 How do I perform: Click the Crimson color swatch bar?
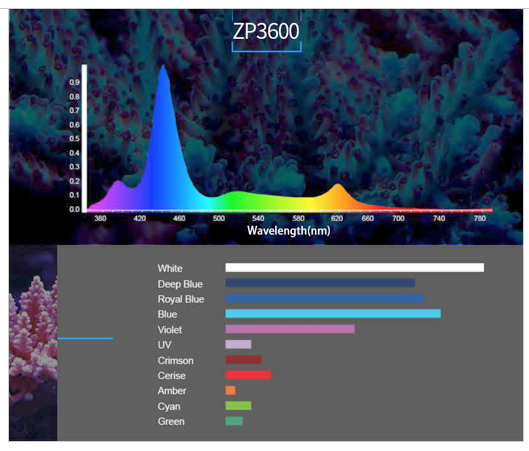(x=243, y=360)
